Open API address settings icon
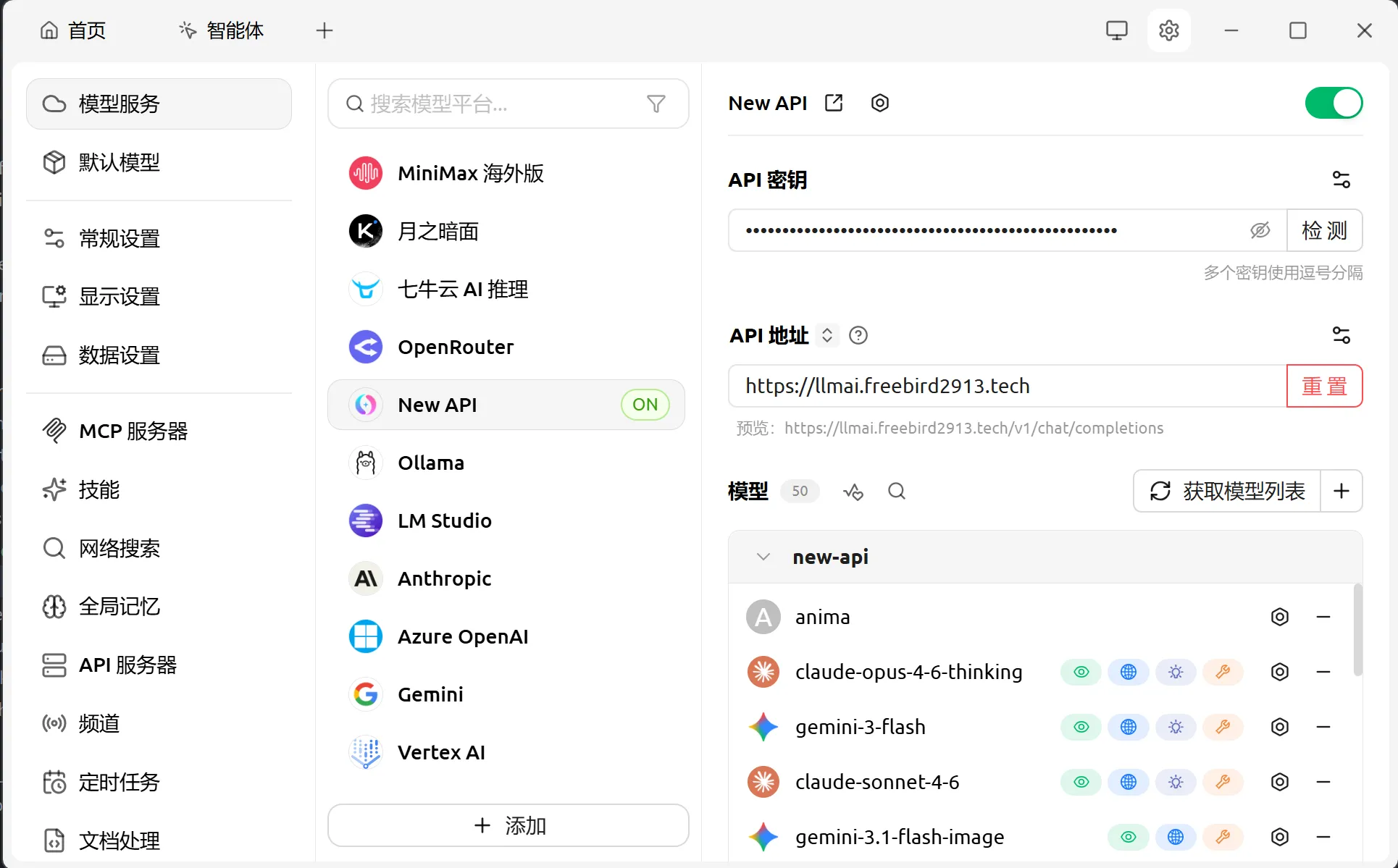Viewport: 1398px width, 868px height. [x=1342, y=335]
